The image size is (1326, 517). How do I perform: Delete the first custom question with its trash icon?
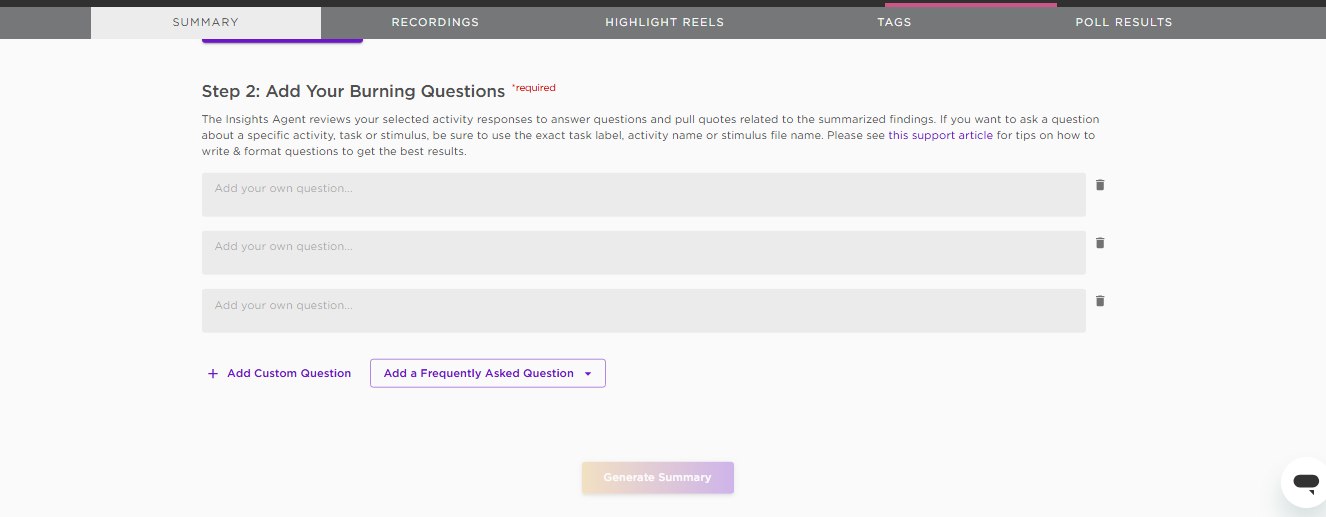pyautogui.click(x=1100, y=185)
